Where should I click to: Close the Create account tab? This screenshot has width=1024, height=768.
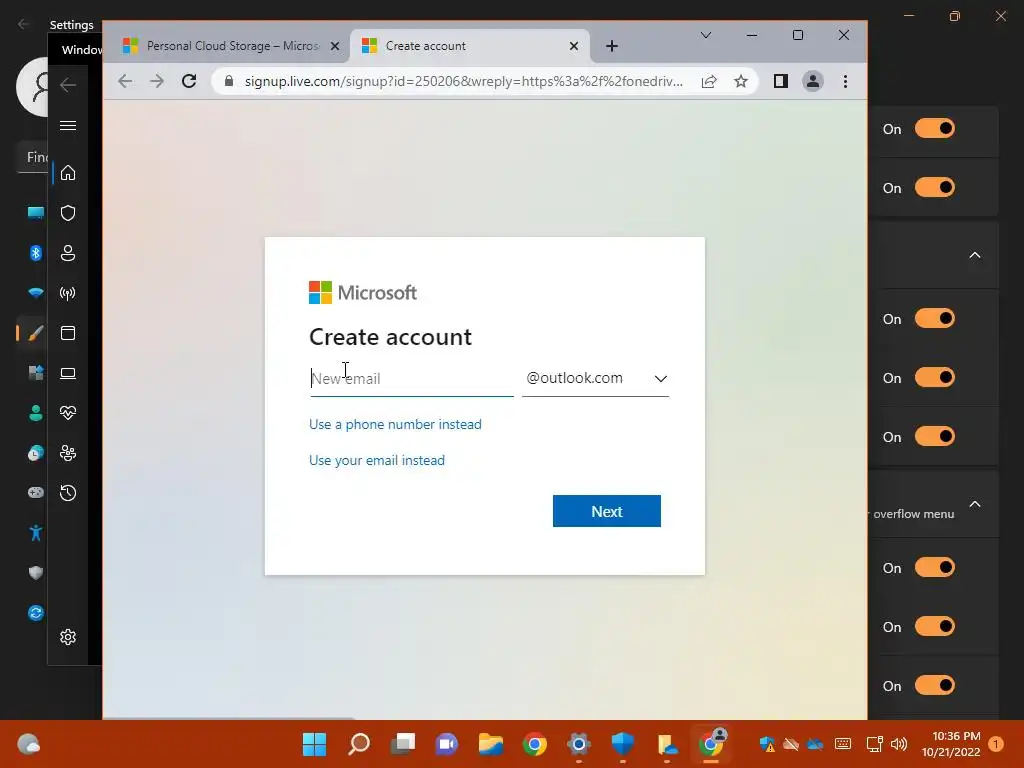573,46
